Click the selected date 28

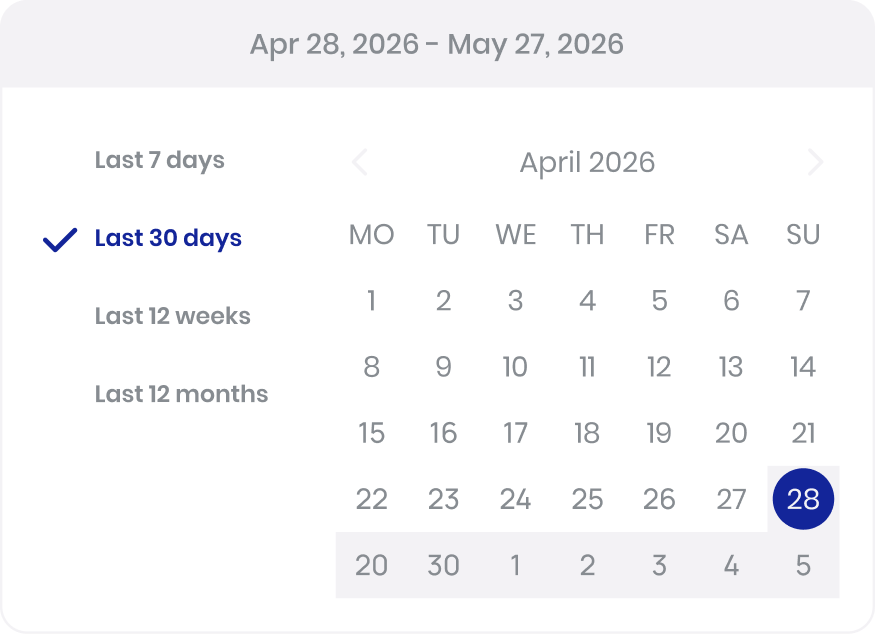click(803, 499)
